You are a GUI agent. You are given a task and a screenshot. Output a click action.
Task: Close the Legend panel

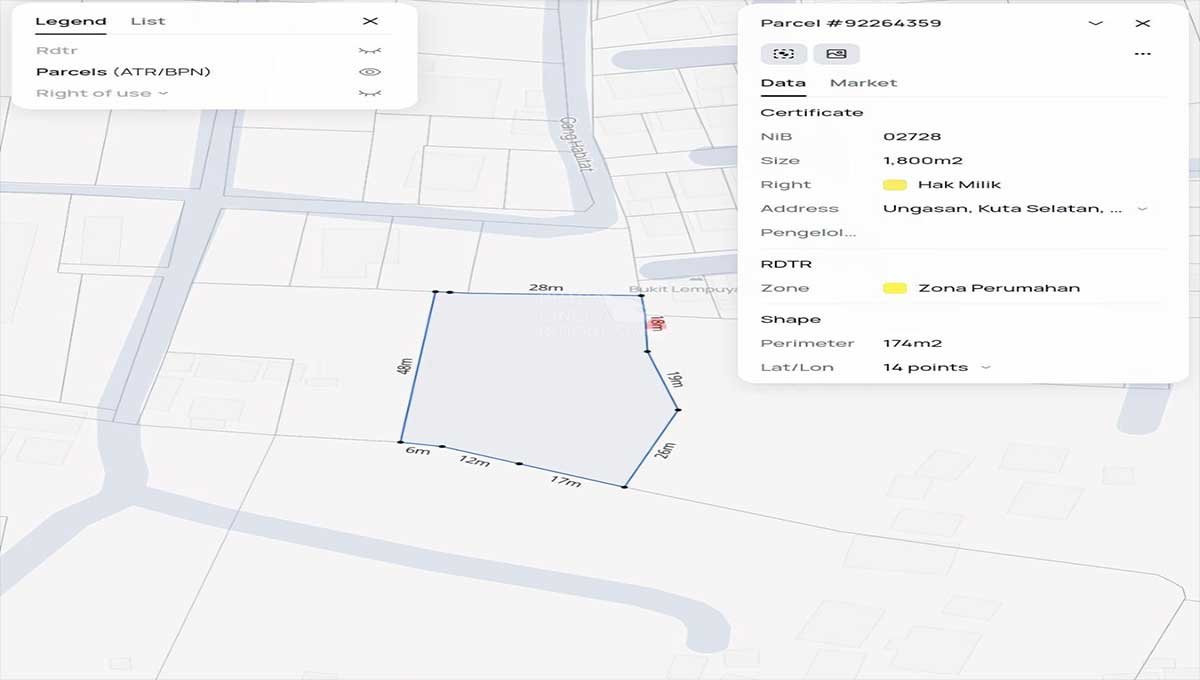pos(370,21)
